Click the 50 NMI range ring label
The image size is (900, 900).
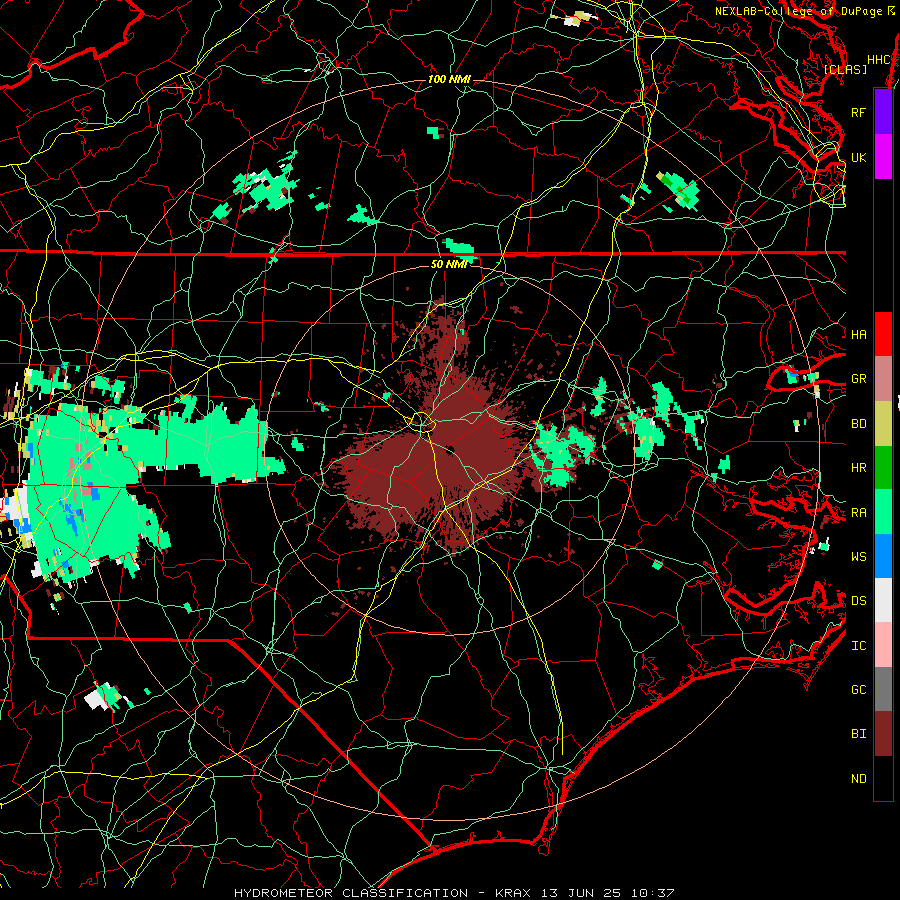point(449,264)
